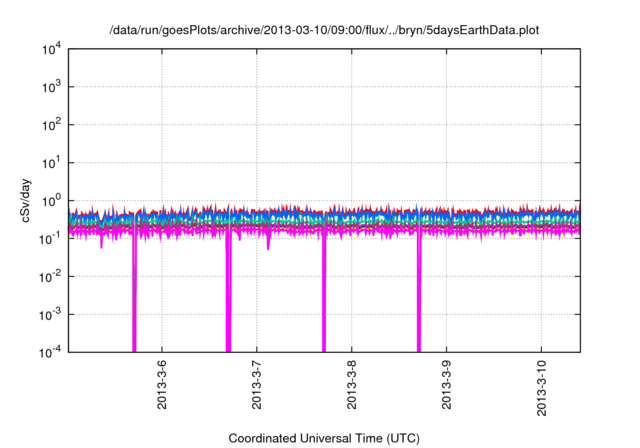
Task: Click the 2013-3-10 date tick label
Action: 541,388
